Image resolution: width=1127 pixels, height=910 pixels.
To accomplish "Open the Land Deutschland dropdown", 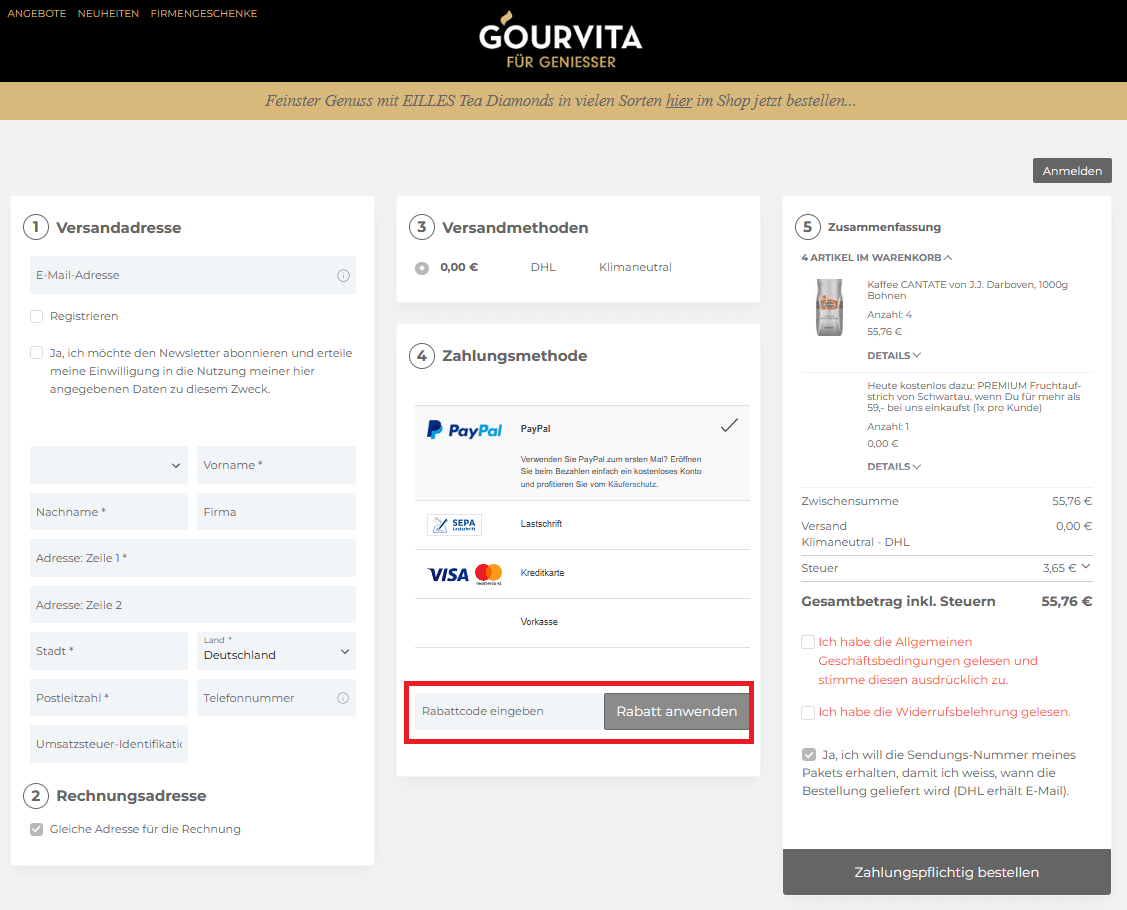I will [276, 651].
